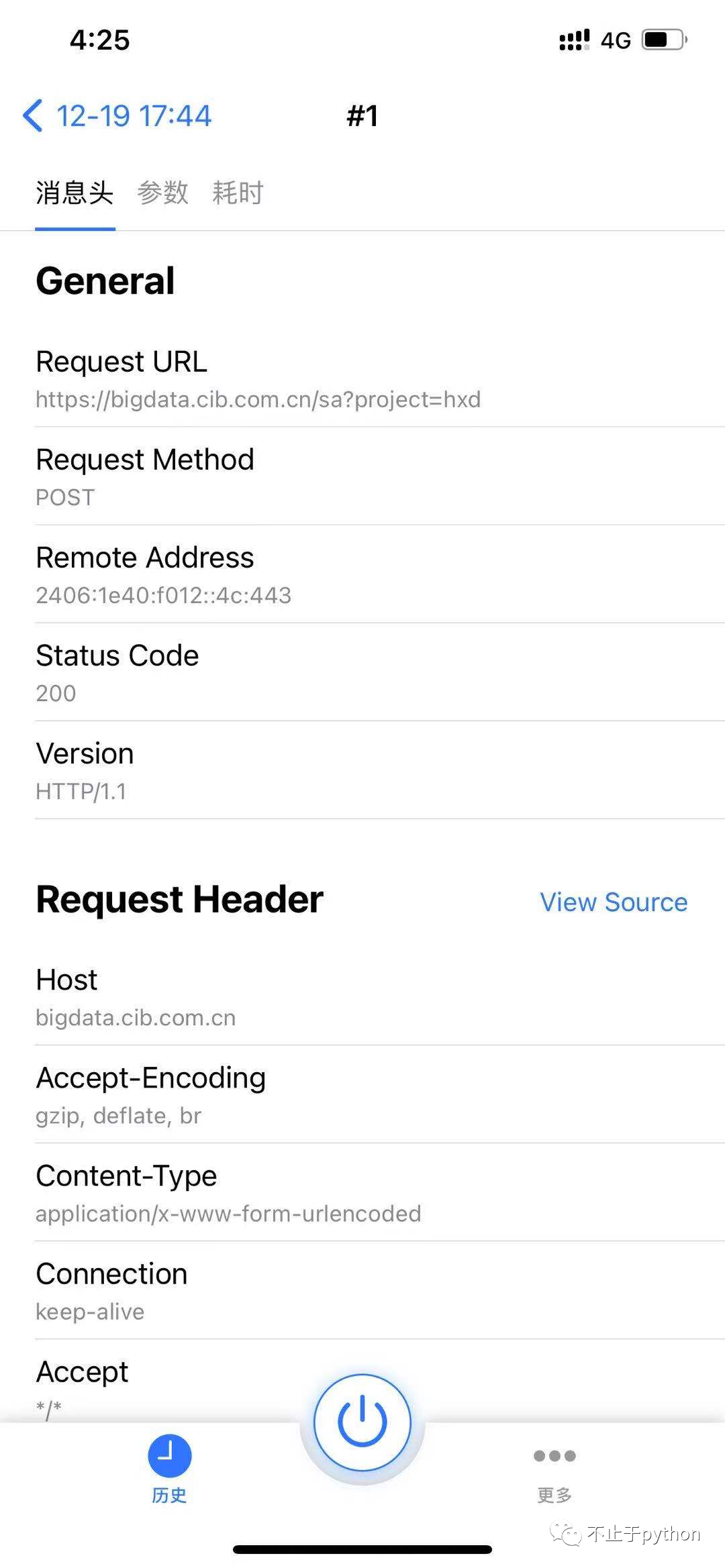This screenshot has width=725, height=1568.
Task: Tap the Remote Address row
Action: (362, 575)
